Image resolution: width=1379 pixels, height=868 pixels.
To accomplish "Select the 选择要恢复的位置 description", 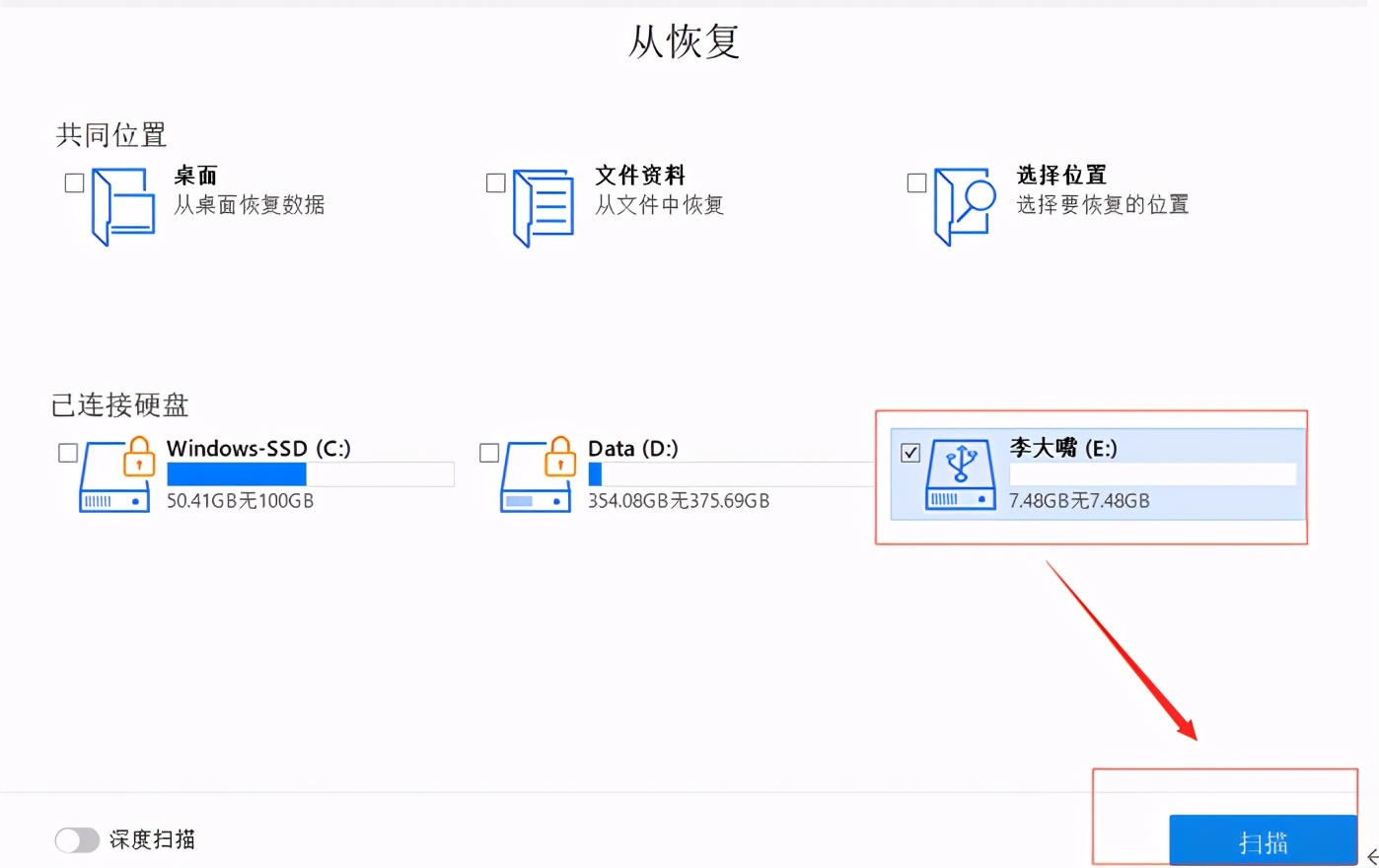I will (x=1103, y=205).
